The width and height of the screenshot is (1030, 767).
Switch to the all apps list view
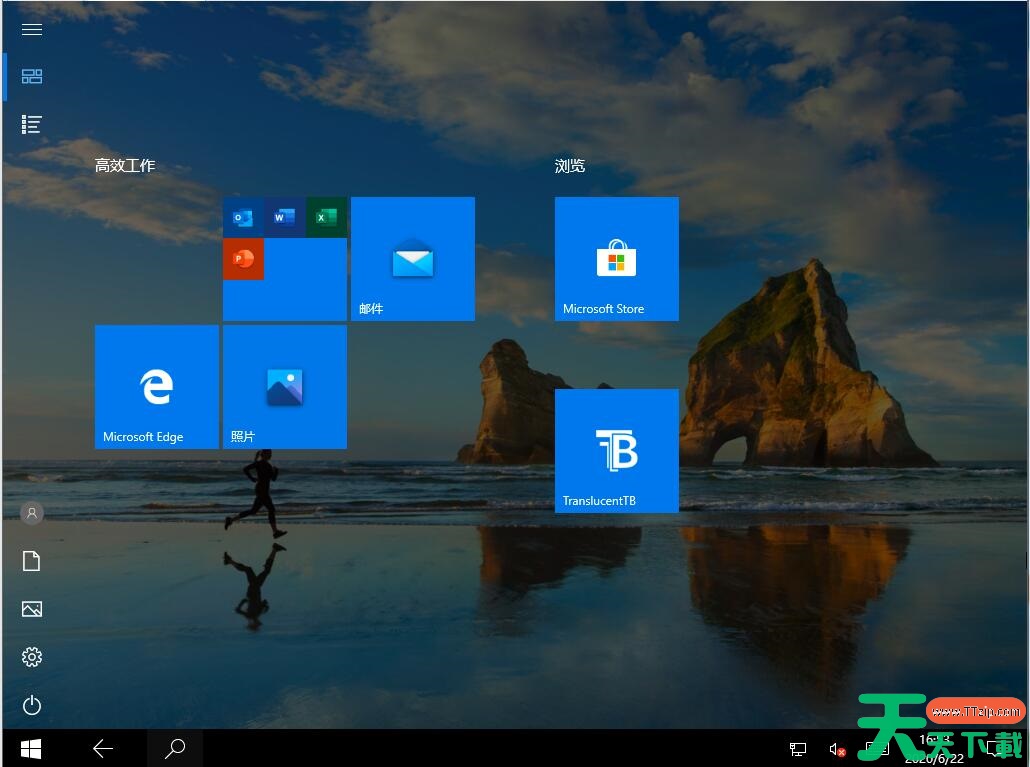click(x=32, y=125)
